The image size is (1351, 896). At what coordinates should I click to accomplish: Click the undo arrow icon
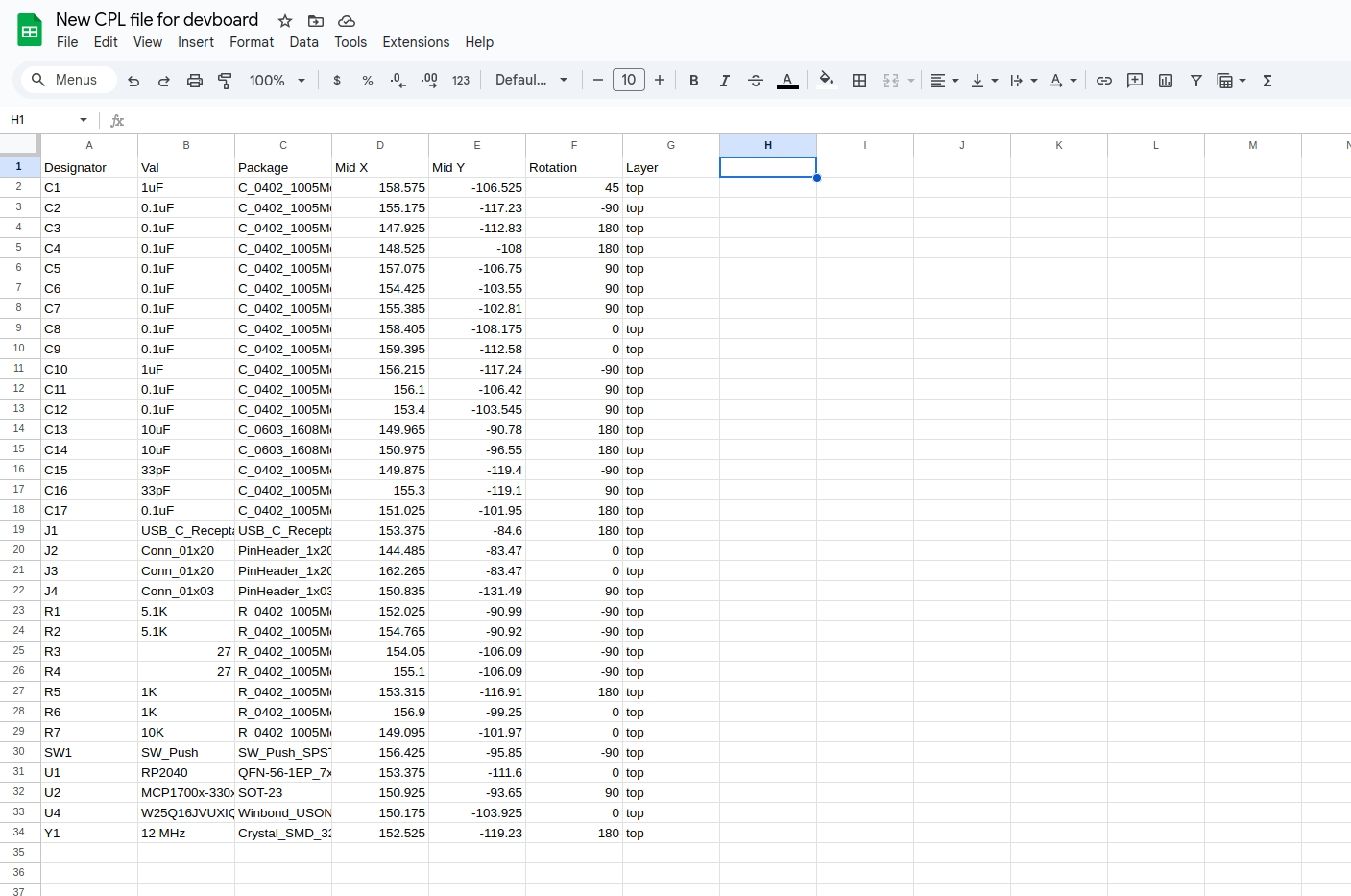[133, 81]
